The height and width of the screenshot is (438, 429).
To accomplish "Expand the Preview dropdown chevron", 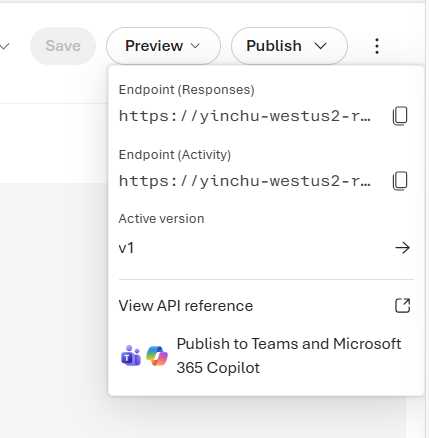I will click(x=195, y=46).
